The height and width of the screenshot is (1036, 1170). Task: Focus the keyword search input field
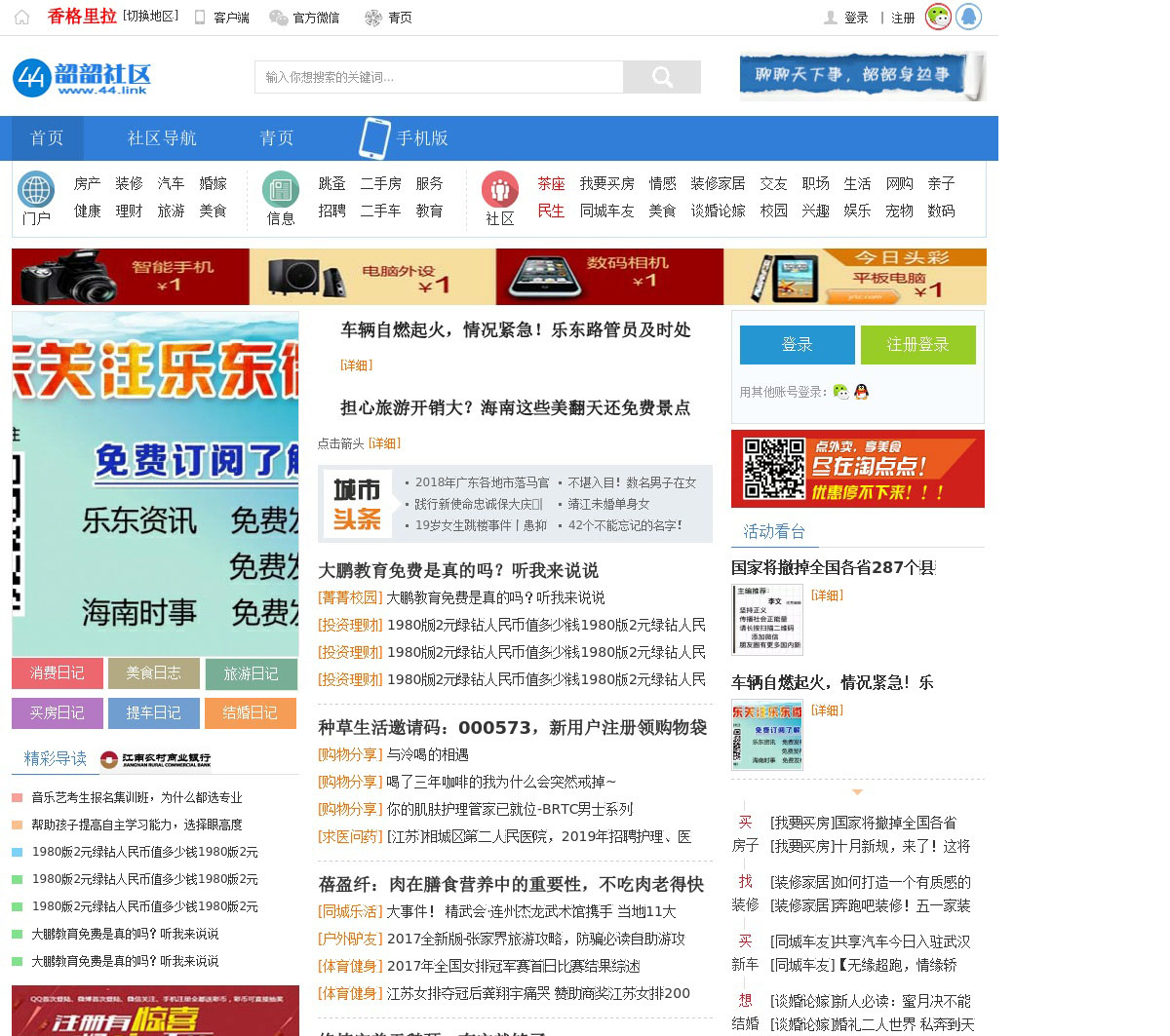point(439,77)
